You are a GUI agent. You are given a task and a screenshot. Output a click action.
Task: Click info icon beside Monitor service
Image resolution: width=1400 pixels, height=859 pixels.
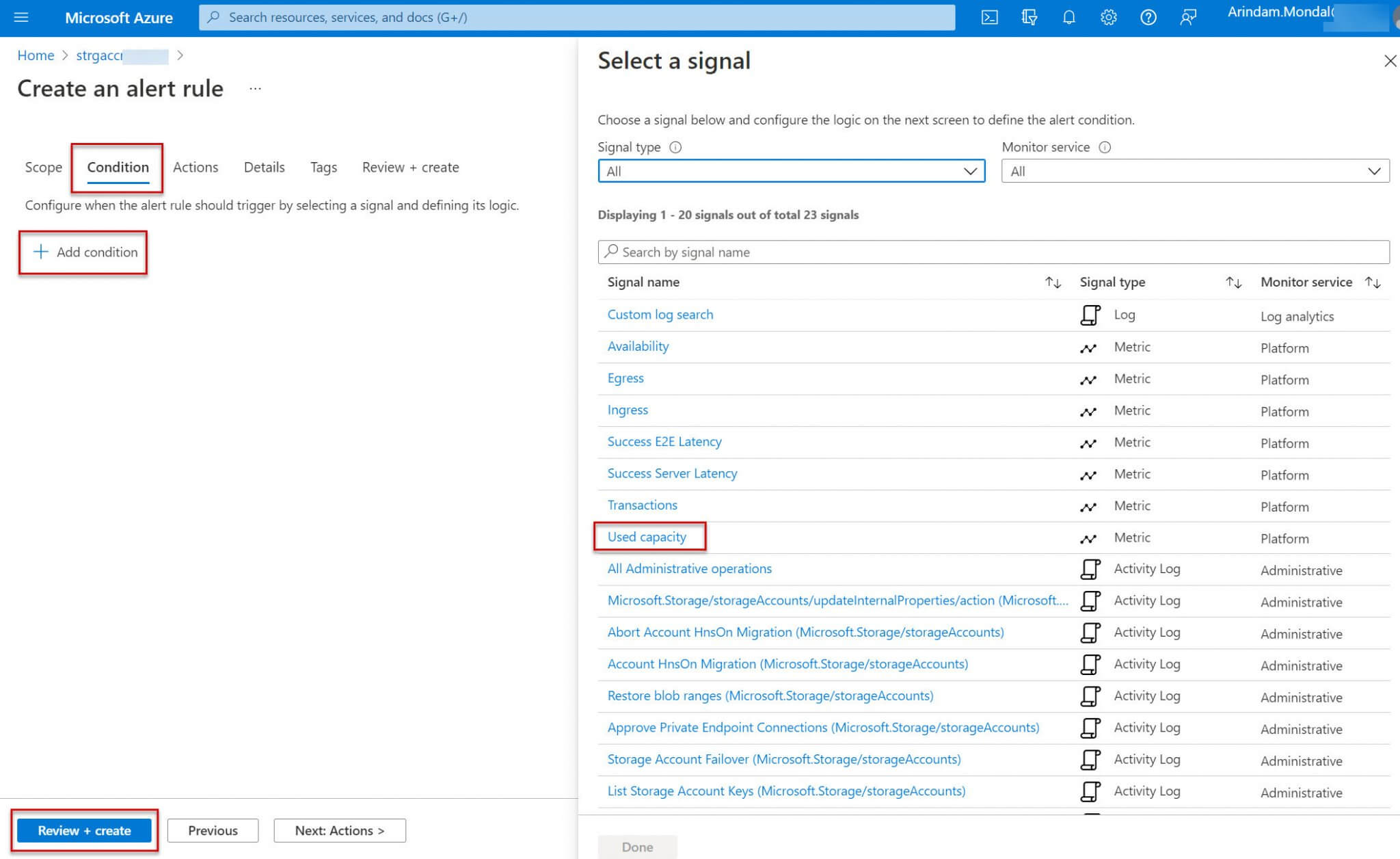pos(1105,147)
